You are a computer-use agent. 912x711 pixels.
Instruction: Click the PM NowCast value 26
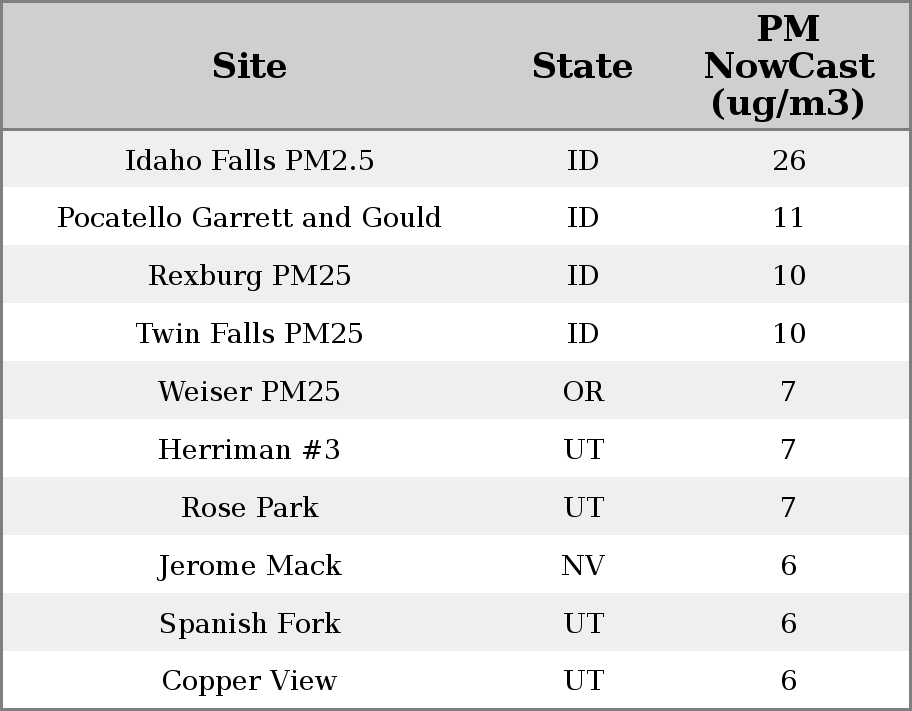pos(788,160)
